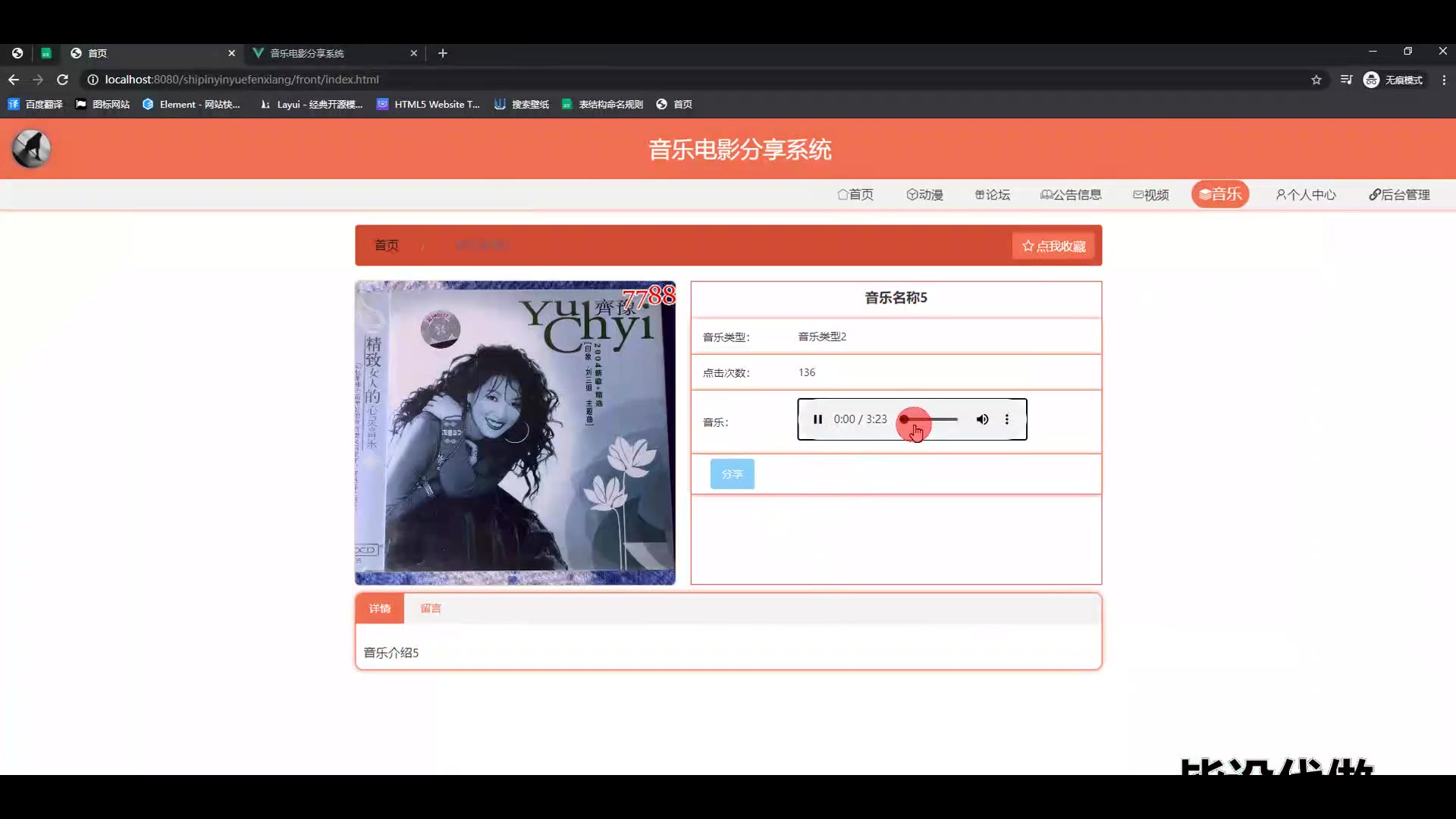This screenshot has height=819, width=1456.
Task: Click the green pinned tab
Action: point(46,53)
